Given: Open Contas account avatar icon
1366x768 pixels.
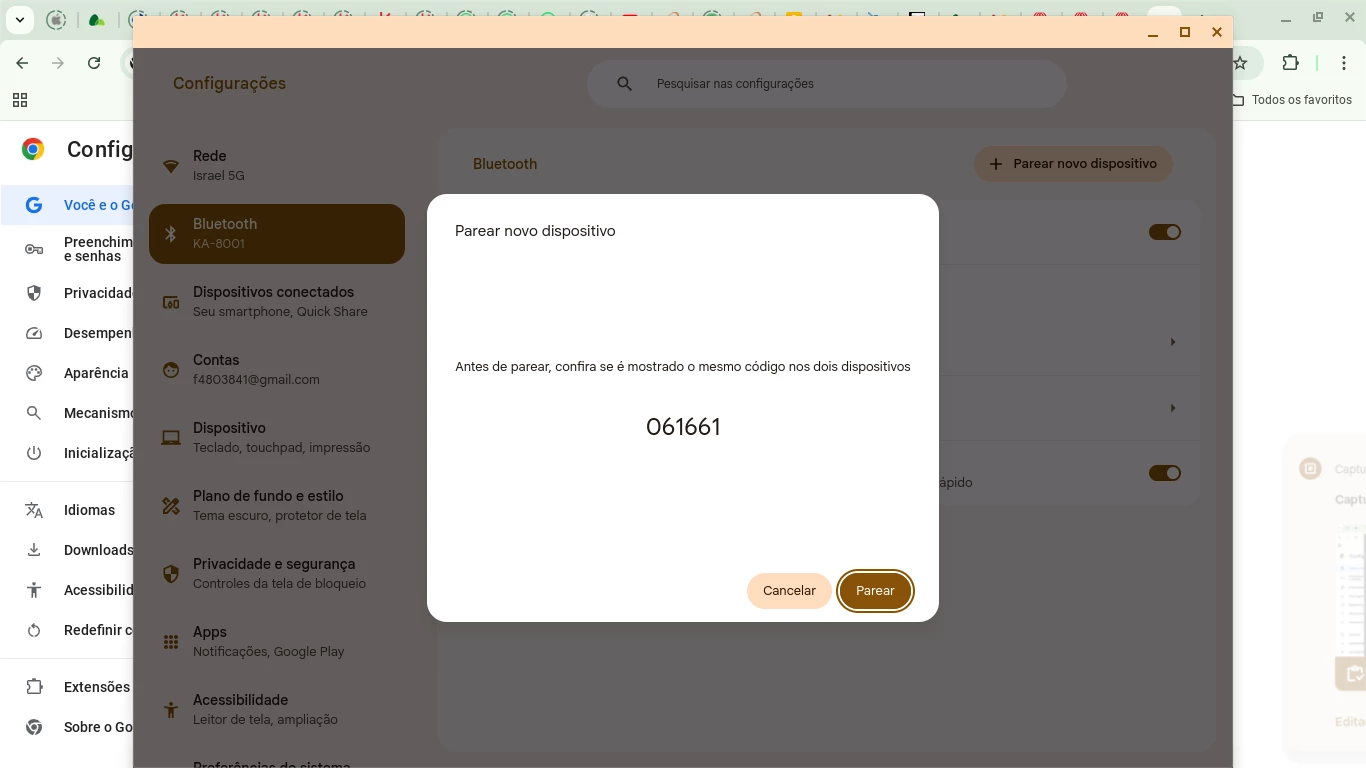Looking at the screenshot, I should (x=171, y=370).
